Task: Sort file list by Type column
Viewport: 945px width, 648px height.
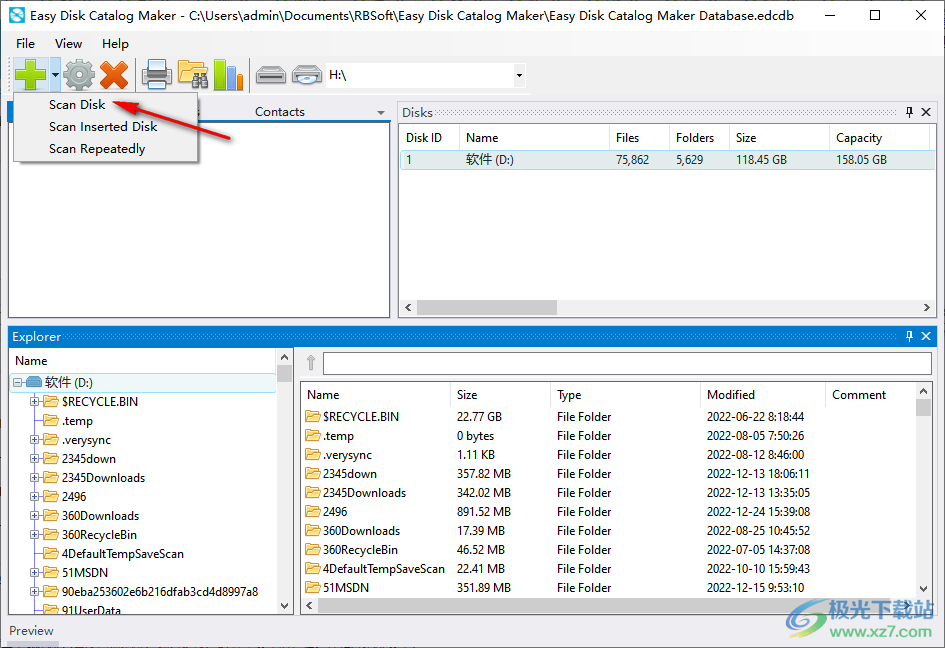Action: (x=626, y=395)
